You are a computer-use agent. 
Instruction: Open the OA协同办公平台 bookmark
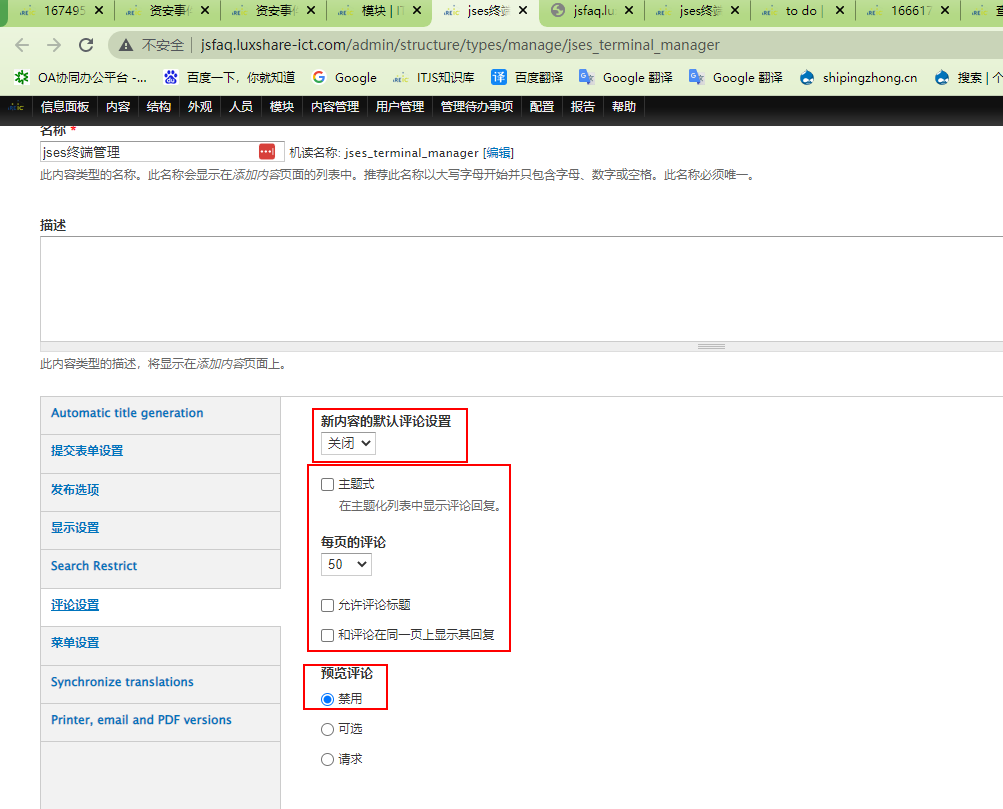coord(81,77)
